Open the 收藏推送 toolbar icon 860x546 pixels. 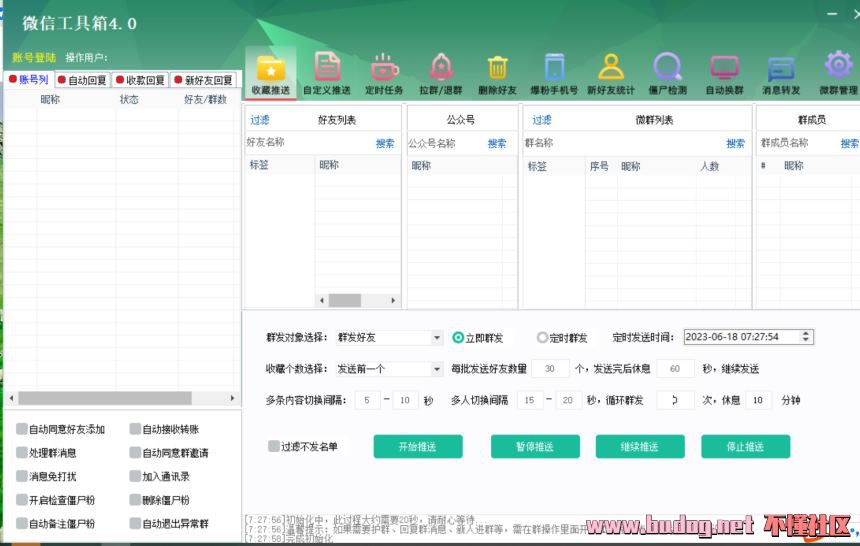271,68
